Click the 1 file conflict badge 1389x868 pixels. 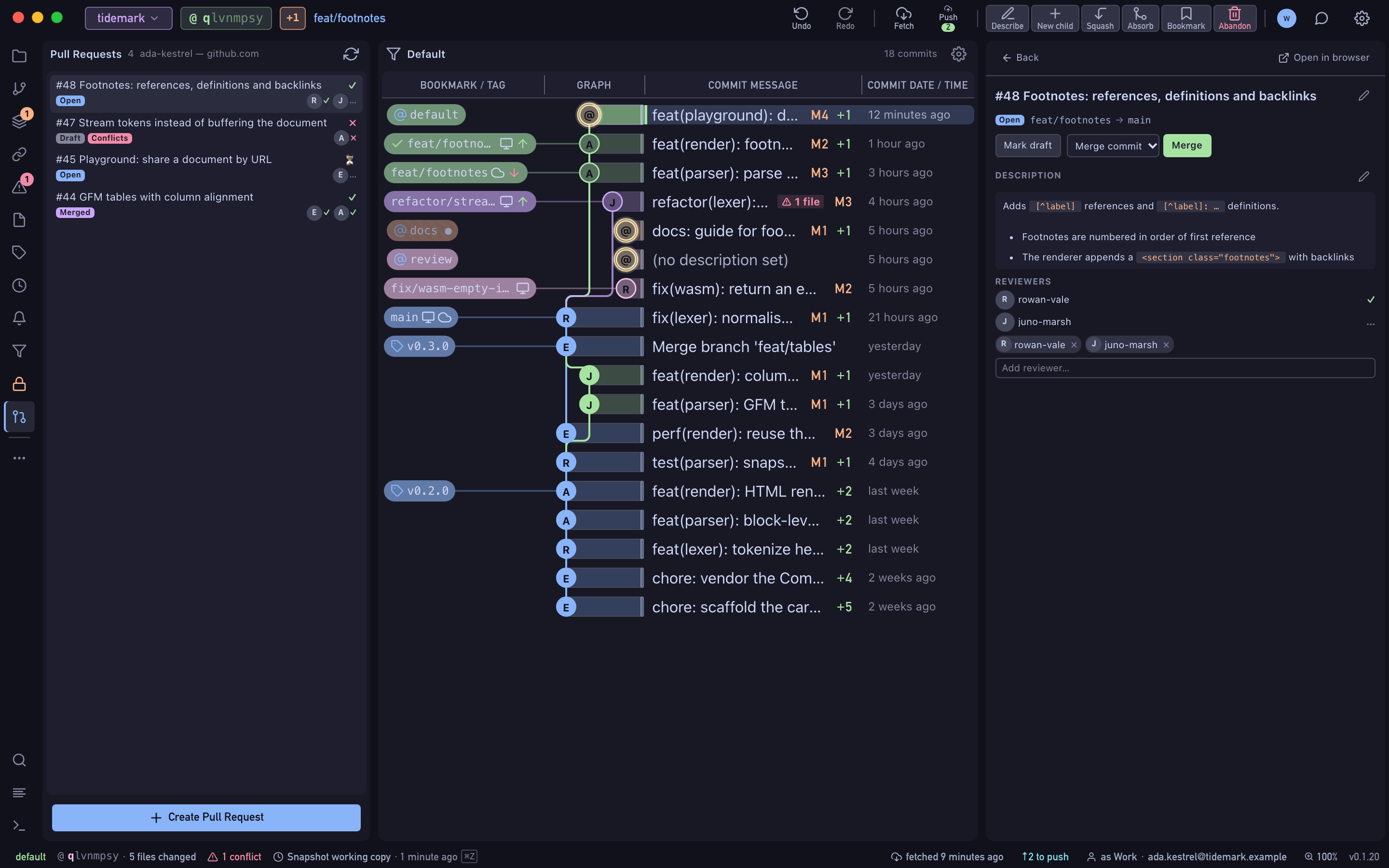coord(801,202)
